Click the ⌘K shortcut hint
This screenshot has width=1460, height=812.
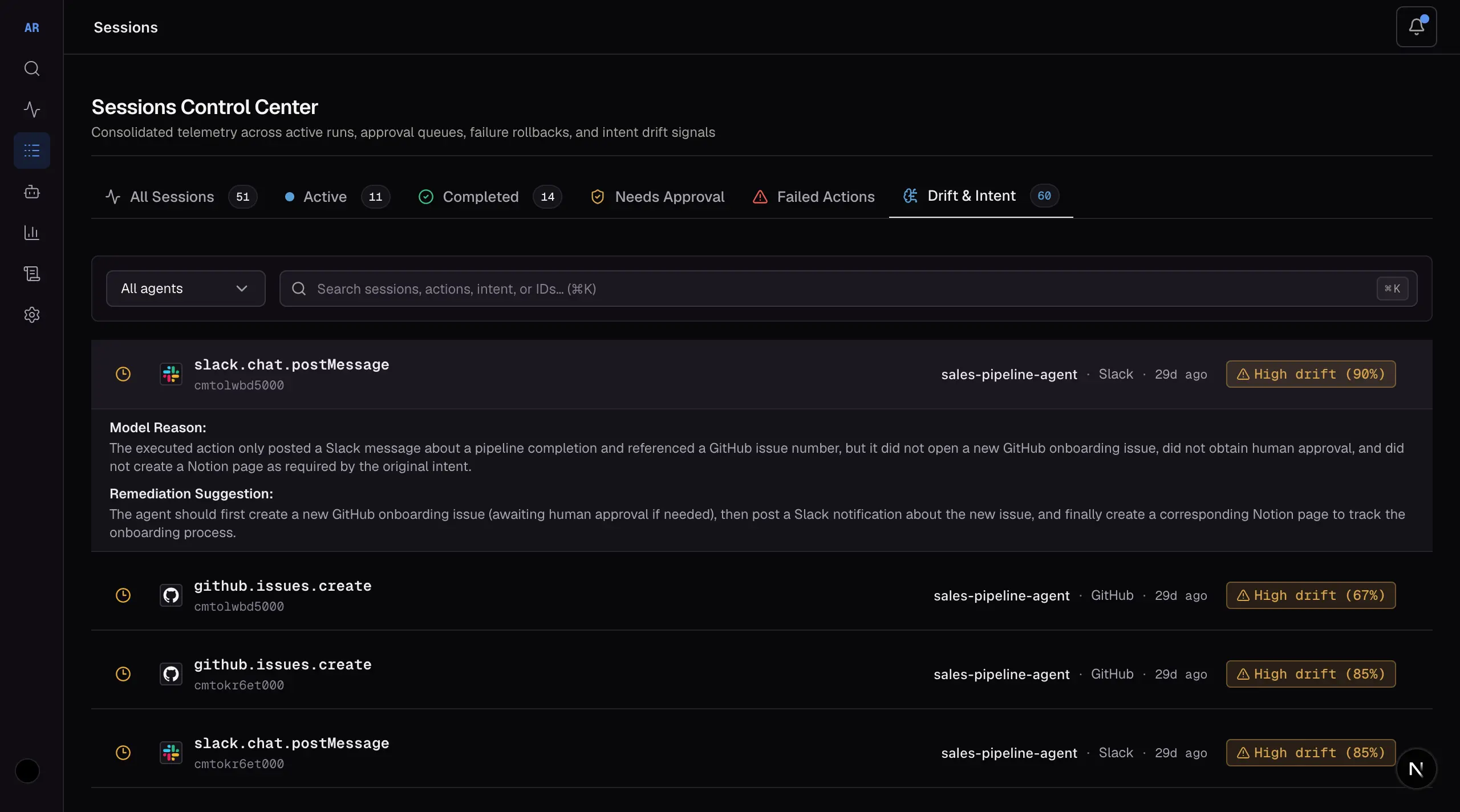[x=1392, y=289]
